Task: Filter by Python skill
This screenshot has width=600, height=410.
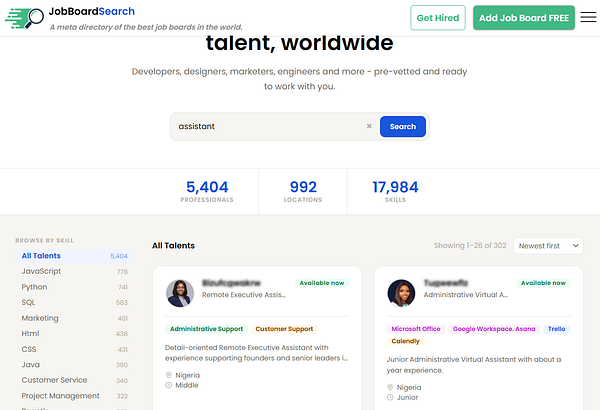Action: tap(75, 287)
